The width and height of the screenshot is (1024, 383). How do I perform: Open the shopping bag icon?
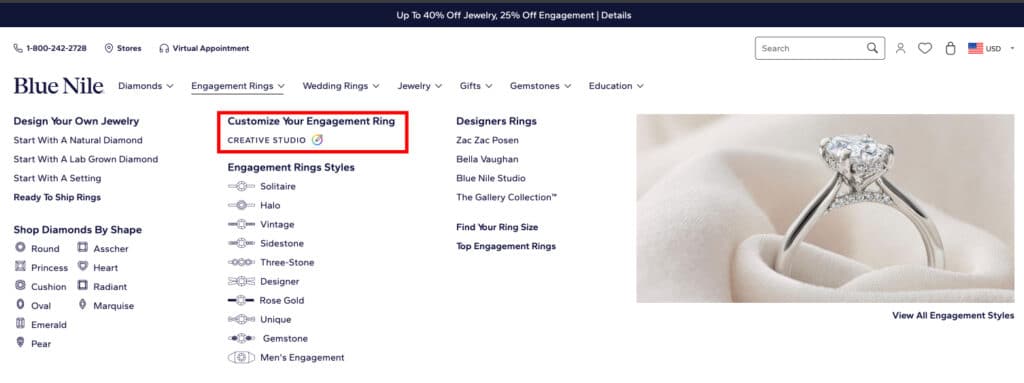pos(950,48)
